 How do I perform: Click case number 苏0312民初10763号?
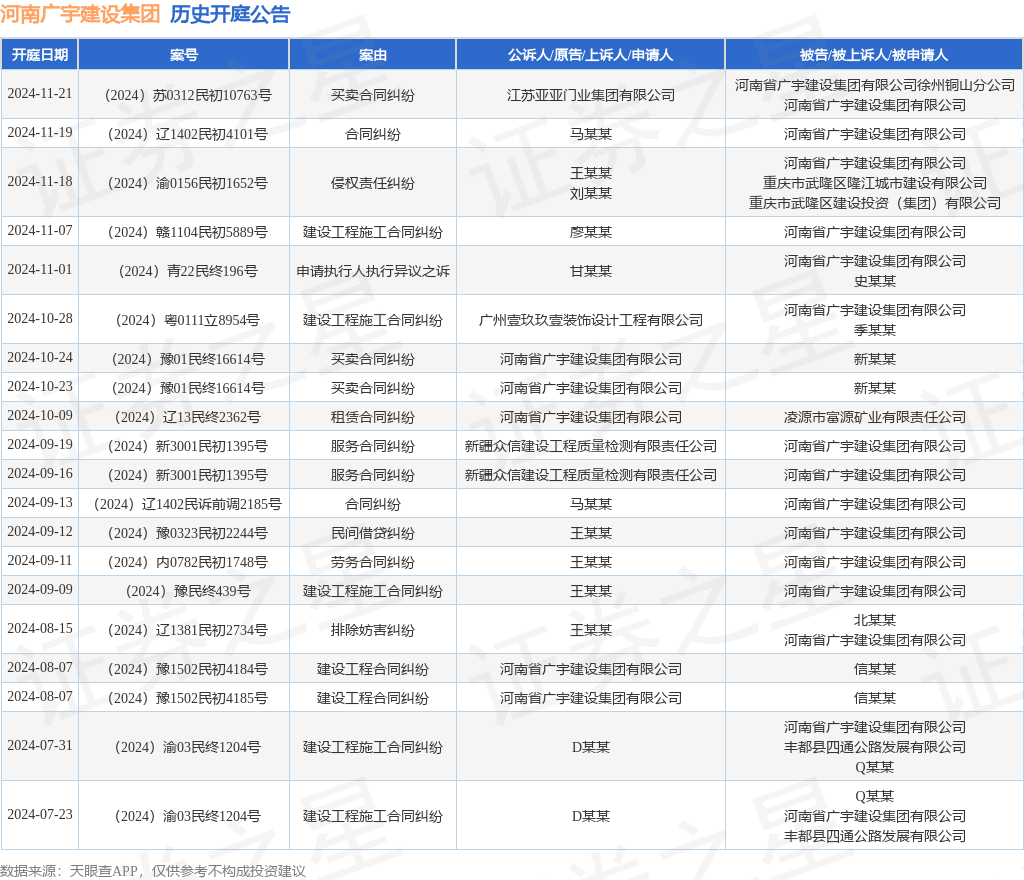(x=188, y=95)
